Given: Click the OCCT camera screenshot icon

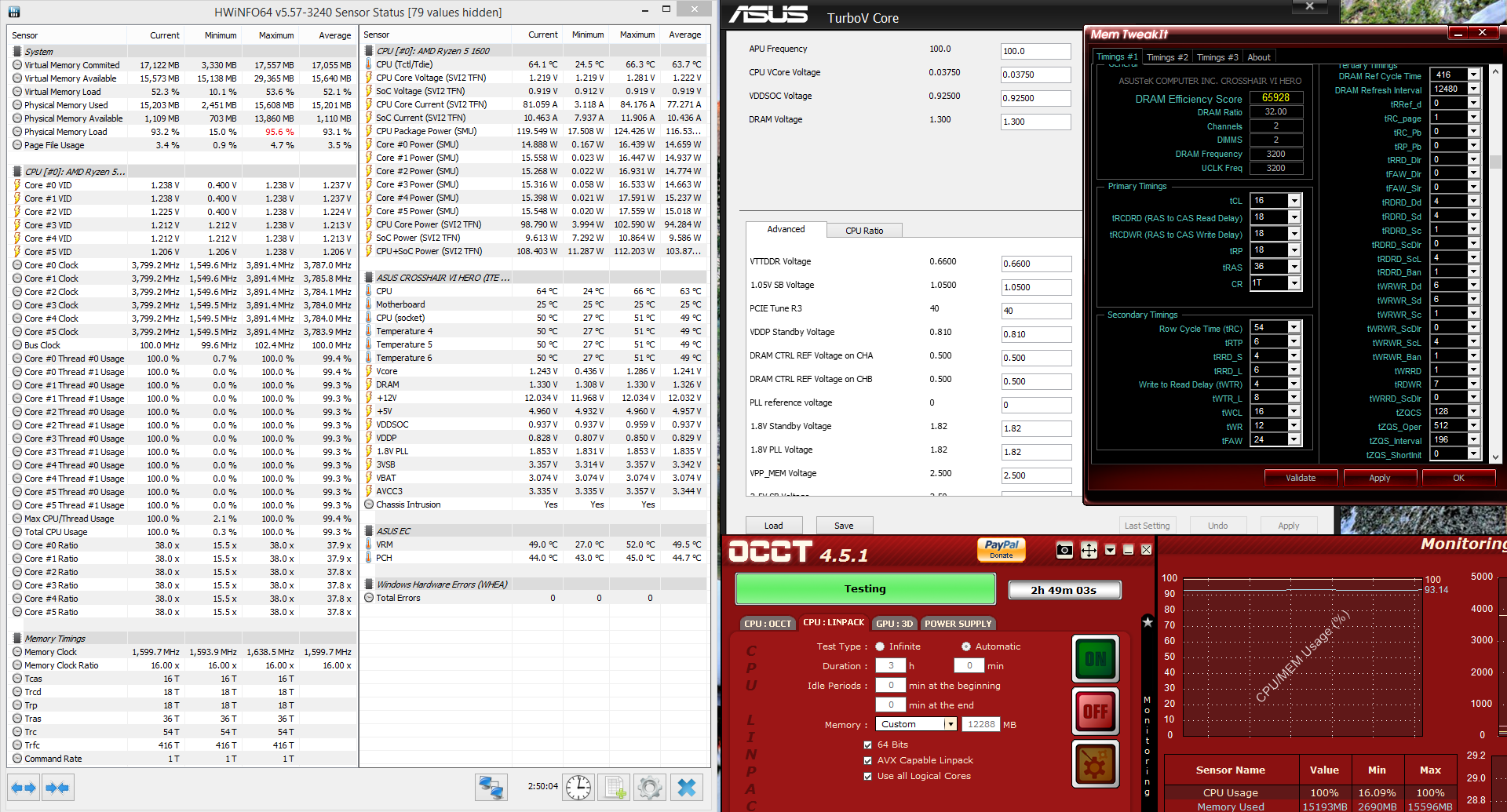Looking at the screenshot, I should click(x=1064, y=550).
